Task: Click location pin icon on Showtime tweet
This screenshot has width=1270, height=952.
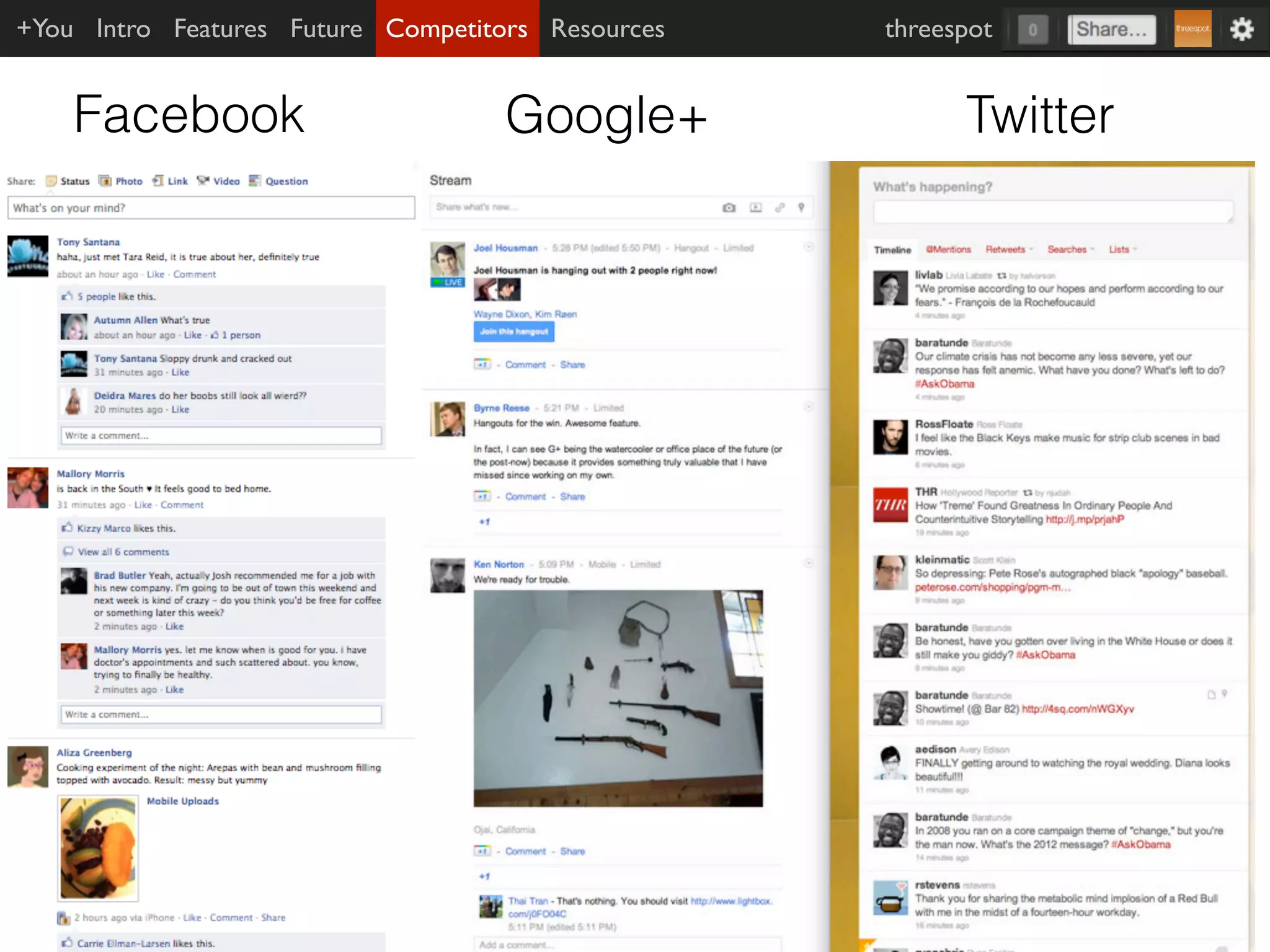Action: pyautogui.click(x=1224, y=694)
